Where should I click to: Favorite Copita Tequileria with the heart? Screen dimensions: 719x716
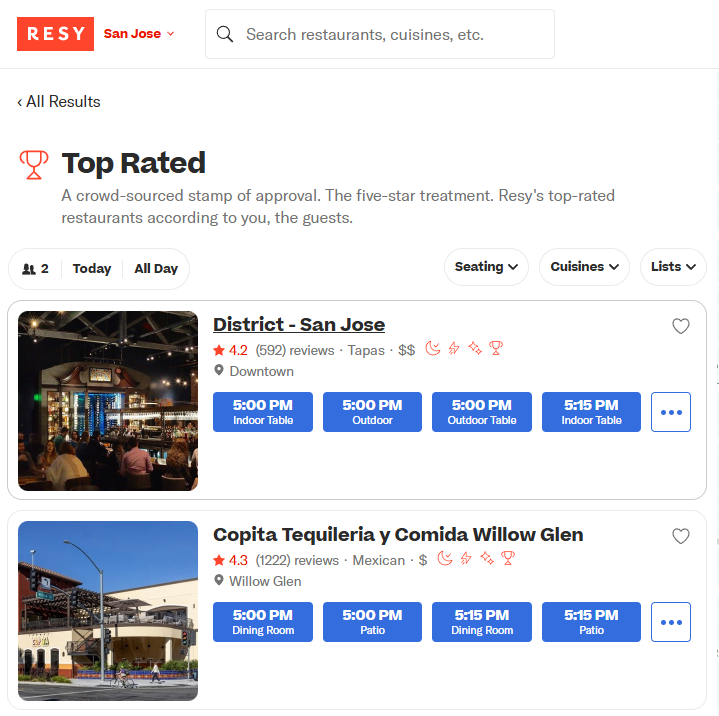click(680, 536)
